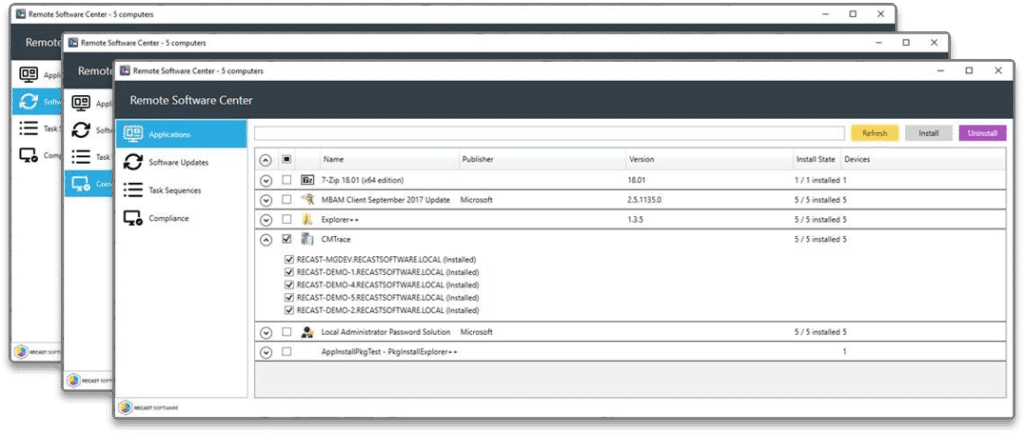1024x434 pixels.
Task: Check the 7-Zip 18.01 checkbox
Action: tap(286, 179)
